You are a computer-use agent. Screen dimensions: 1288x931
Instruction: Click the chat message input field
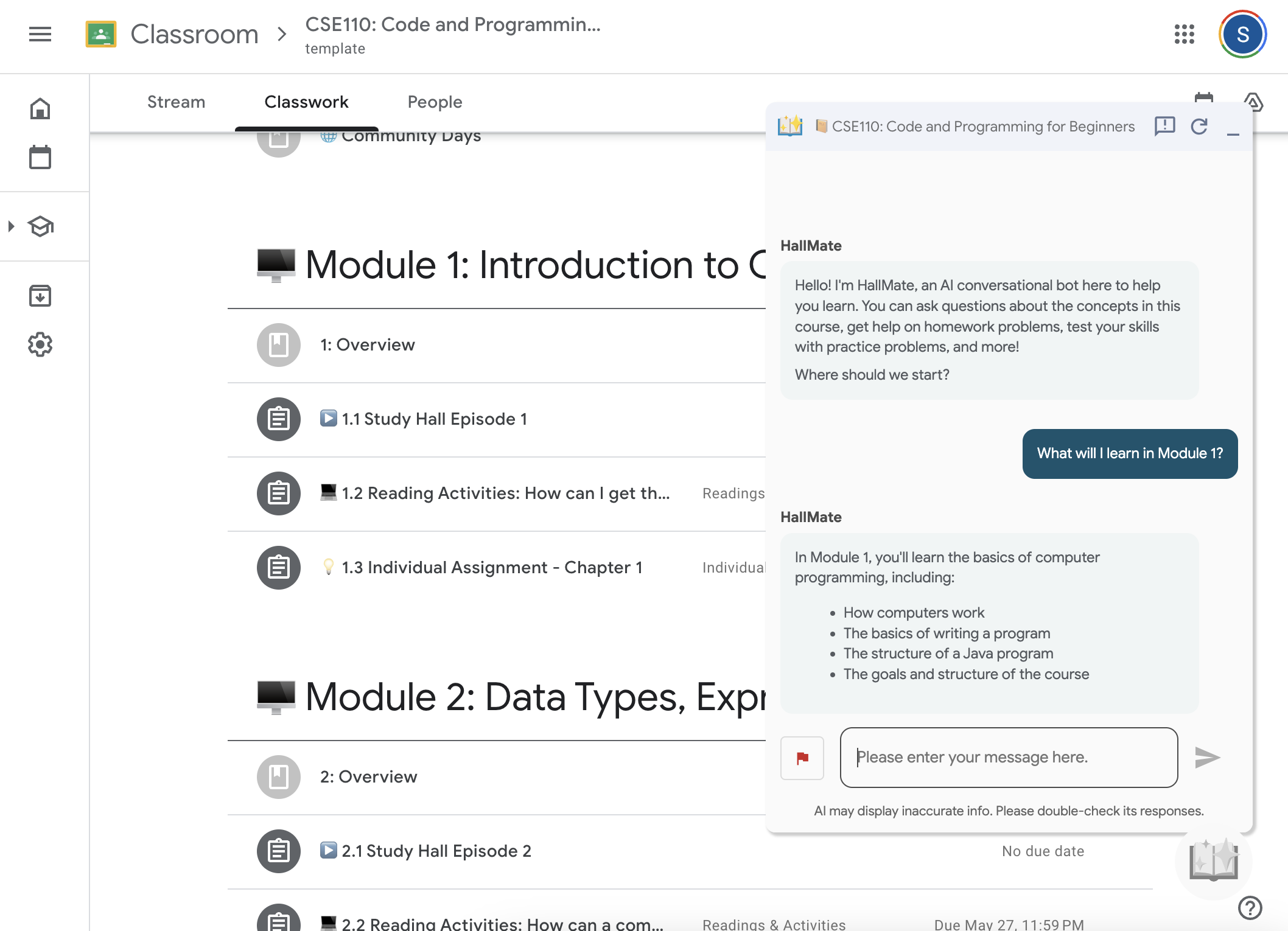[x=1009, y=758]
